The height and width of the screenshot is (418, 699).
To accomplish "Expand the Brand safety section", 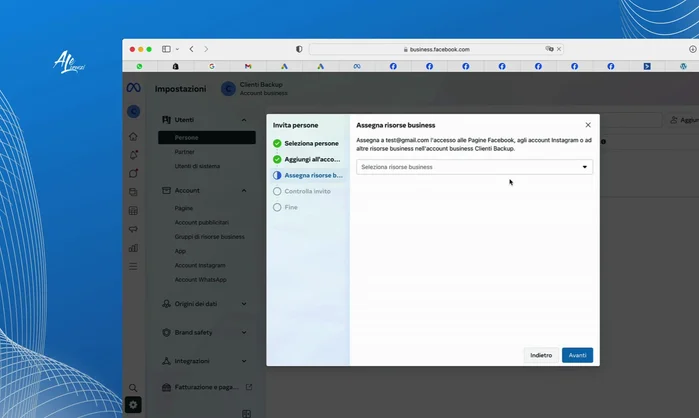I will point(244,332).
